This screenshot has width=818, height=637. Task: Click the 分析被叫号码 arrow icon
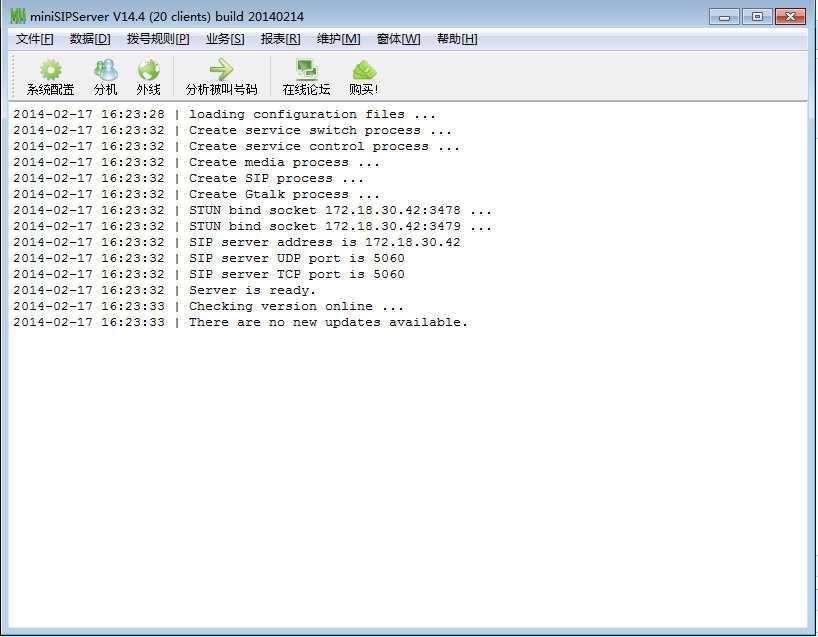click(x=221, y=77)
